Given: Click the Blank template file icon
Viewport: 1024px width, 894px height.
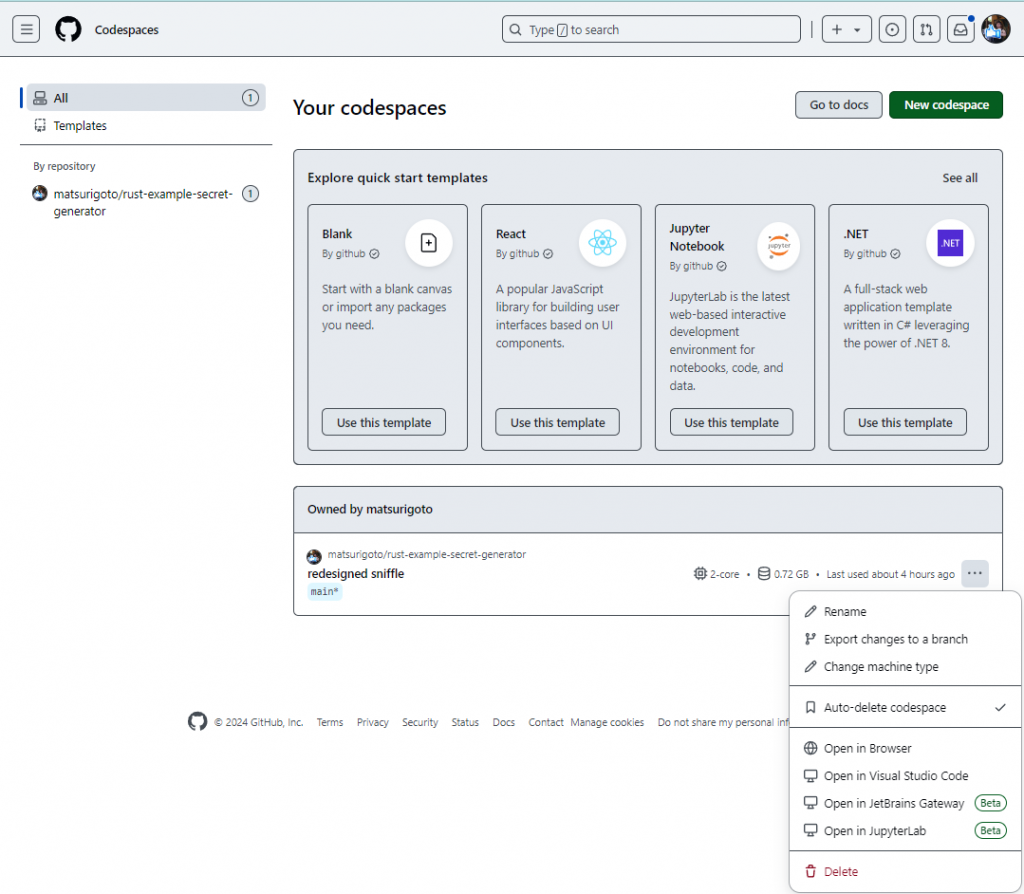Looking at the screenshot, I should (428, 243).
